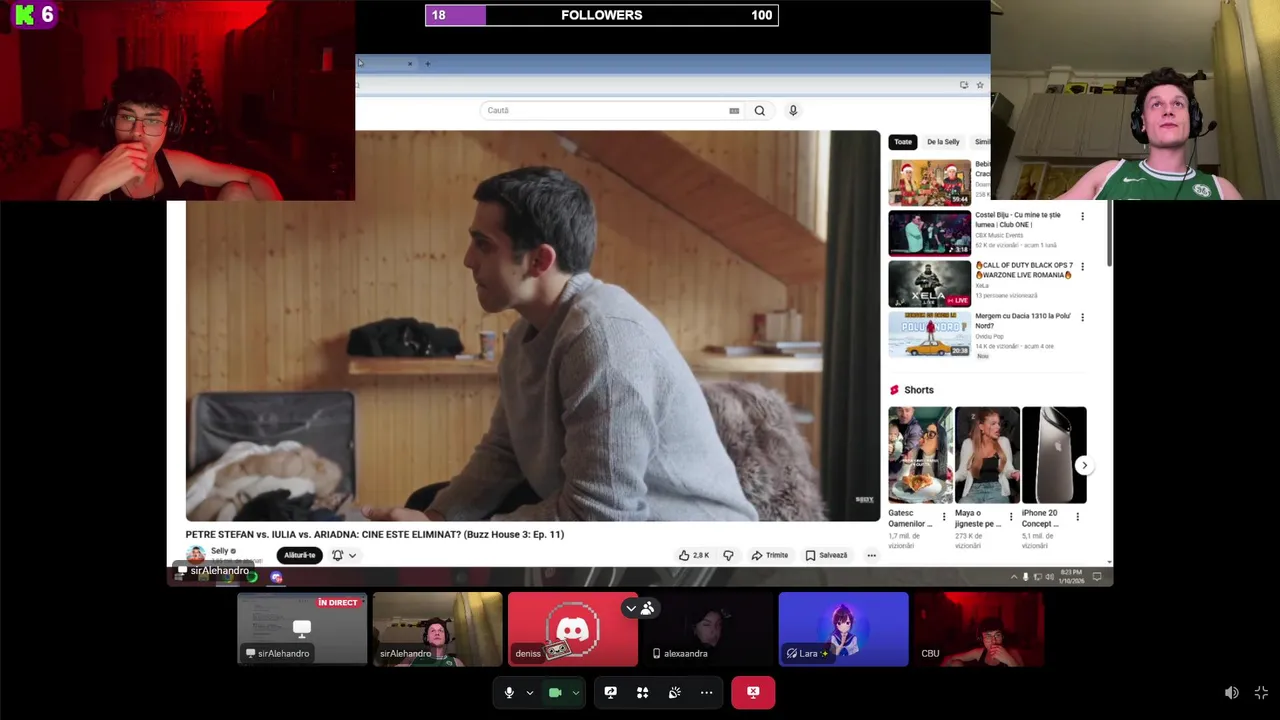The width and height of the screenshot is (1280, 720).
Task: Open the Christmas video thumbnail 59:44
Action: point(930,183)
